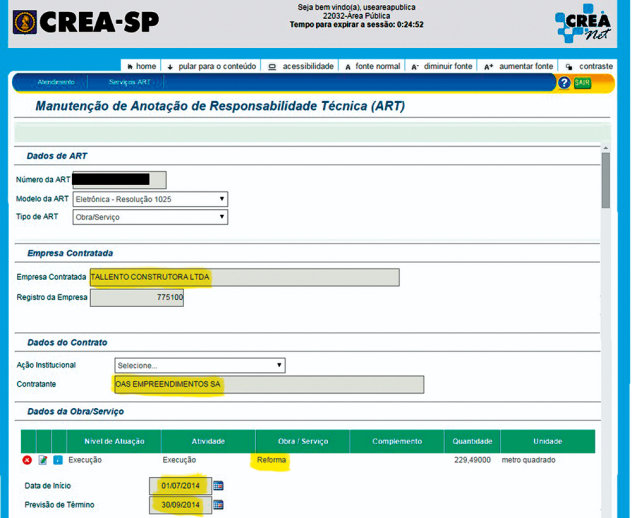This screenshot has height=518, width=632.
Task: Click the CREA-SP logo
Action: click(x=83, y=21)
